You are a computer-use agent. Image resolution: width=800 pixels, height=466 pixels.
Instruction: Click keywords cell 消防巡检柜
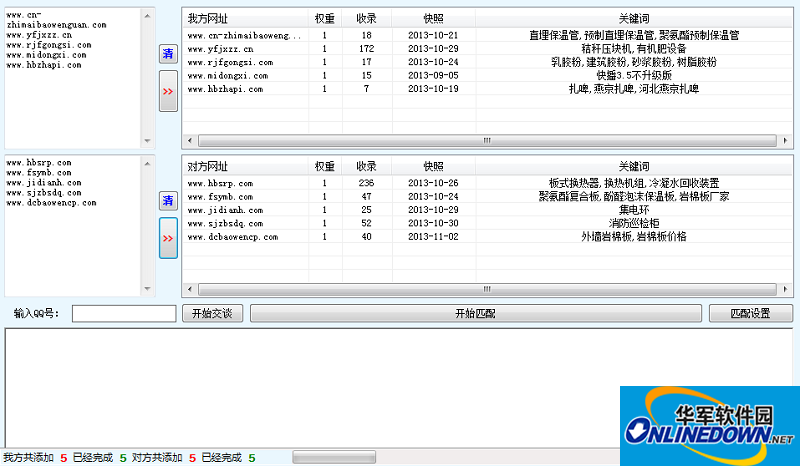[x=634, y=223]
